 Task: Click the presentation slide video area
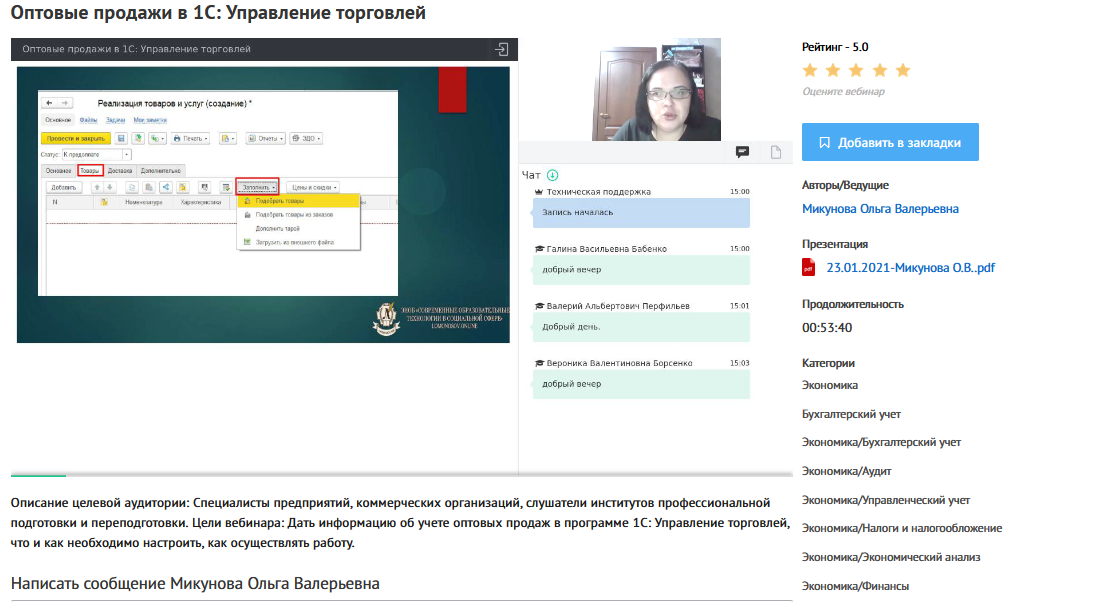[264, 204]
